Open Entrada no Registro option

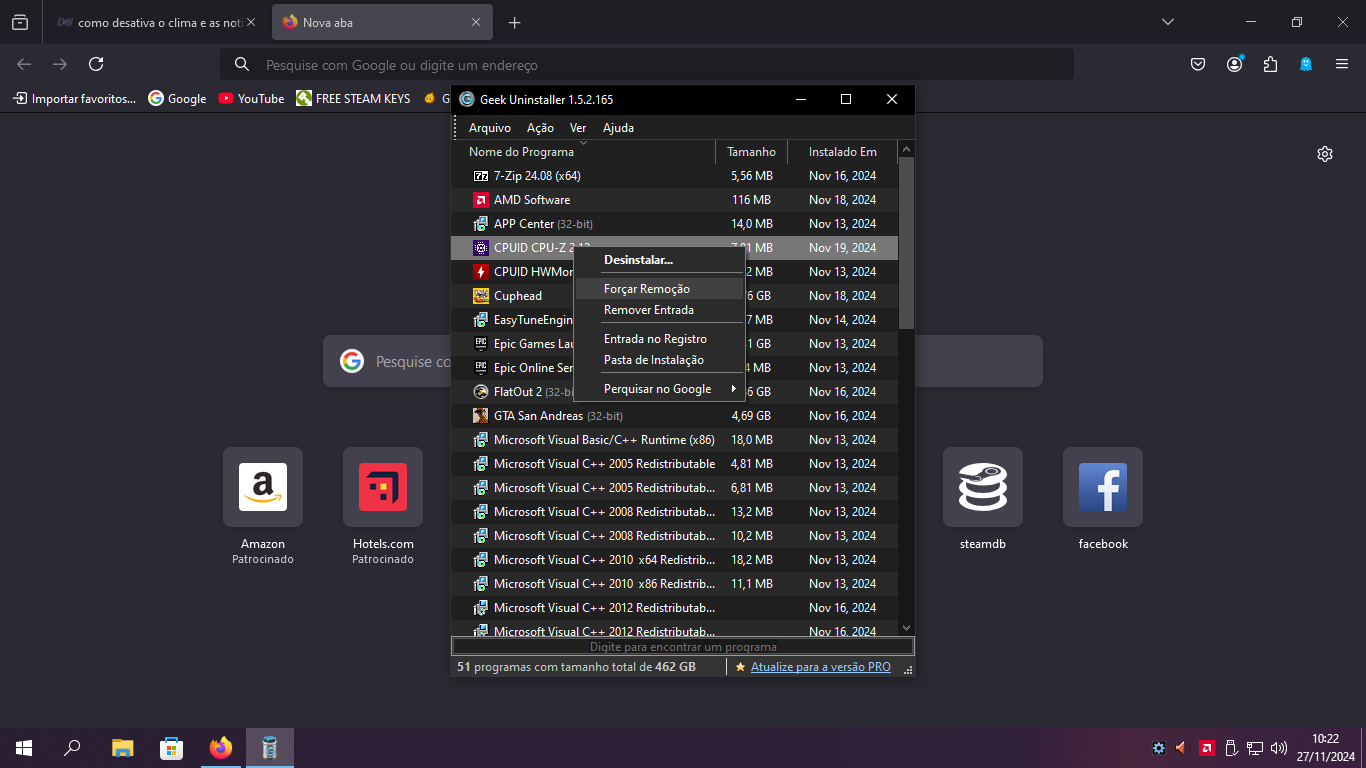pos(655,339)
